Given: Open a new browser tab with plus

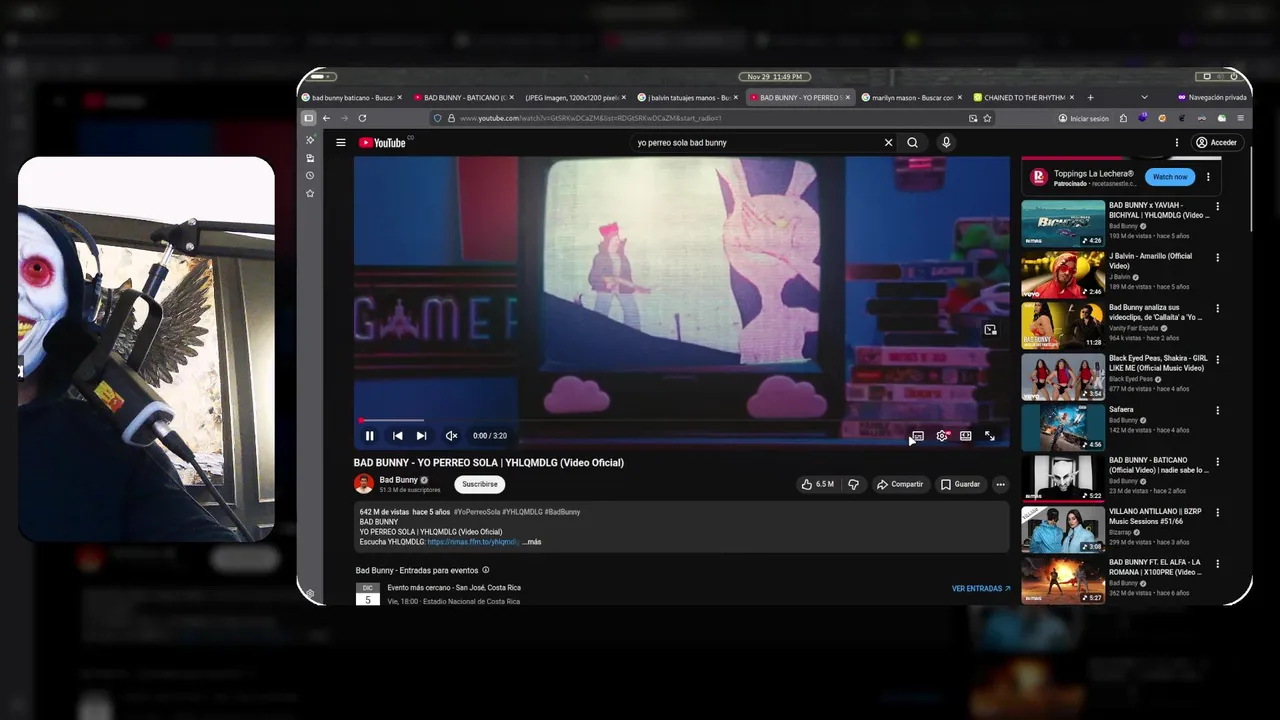Looking at the screenshot, I should 1090,98.
